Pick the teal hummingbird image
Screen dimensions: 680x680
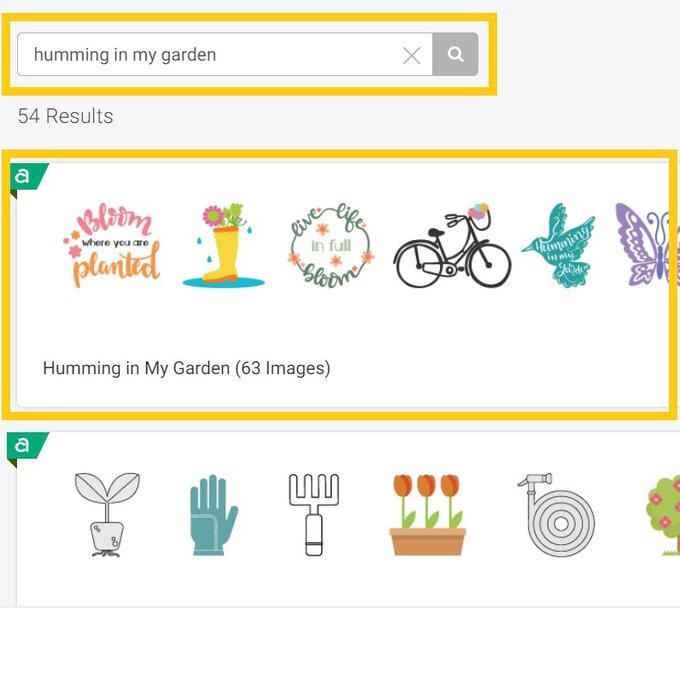(558, 246)
